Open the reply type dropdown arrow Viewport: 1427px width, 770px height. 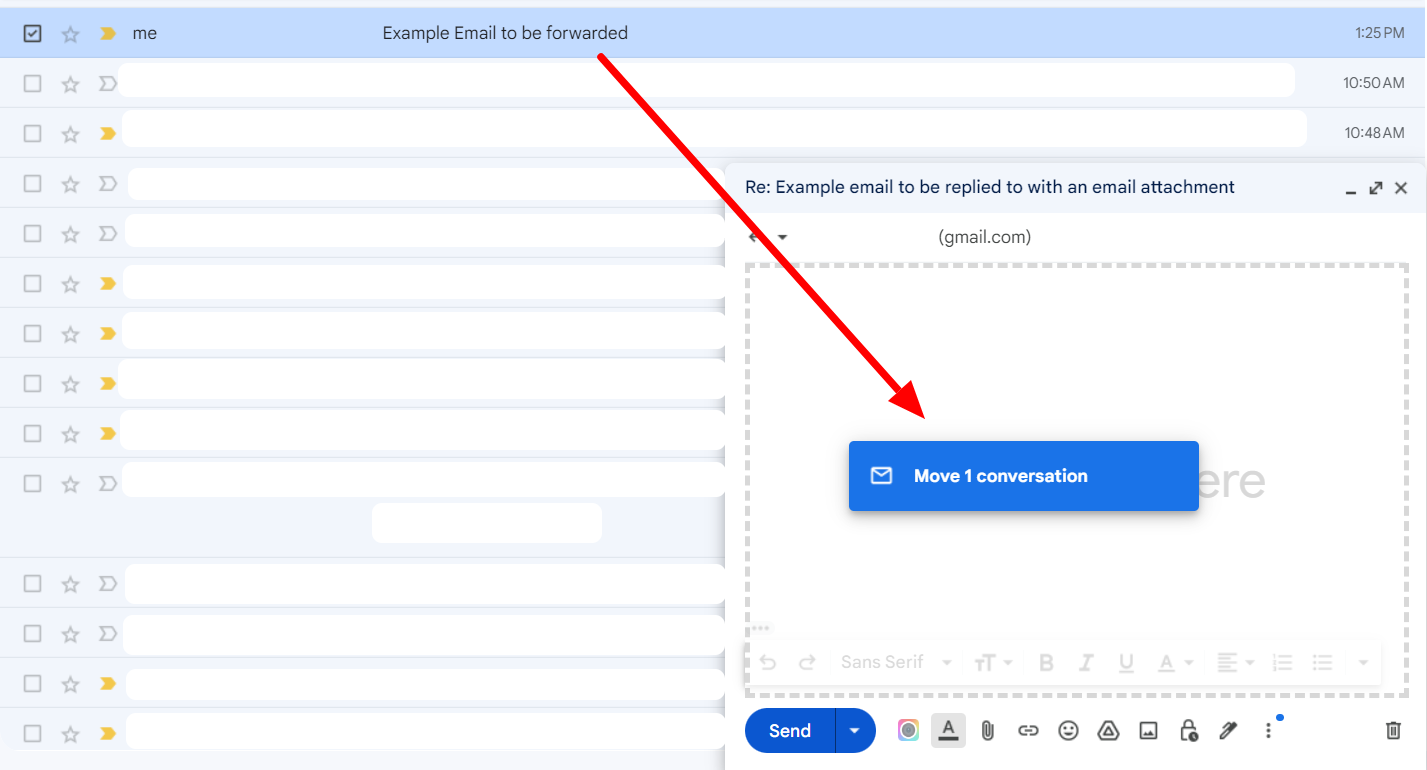click(783, 237)
